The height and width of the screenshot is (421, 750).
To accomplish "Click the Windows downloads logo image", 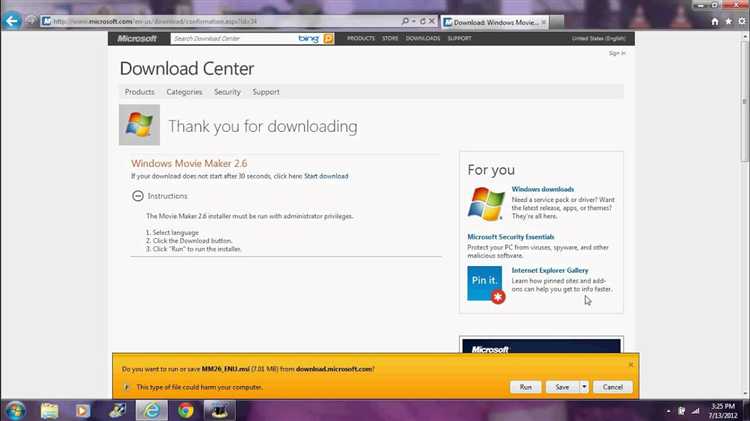I will (x=486, y=203).
